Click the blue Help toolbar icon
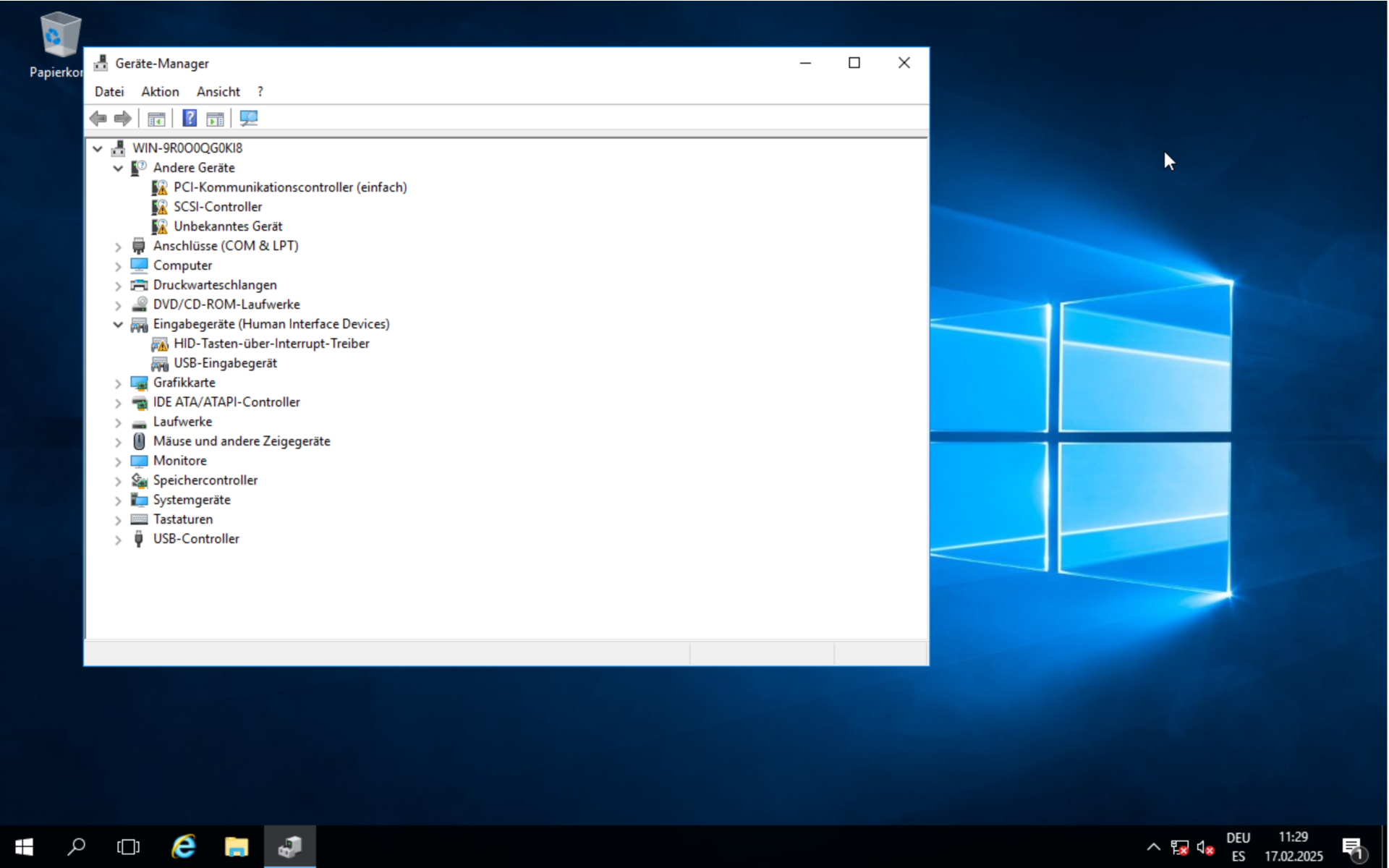Image resolution: width=1389 pixels, height=868 pixels. (x=190, y=118)
